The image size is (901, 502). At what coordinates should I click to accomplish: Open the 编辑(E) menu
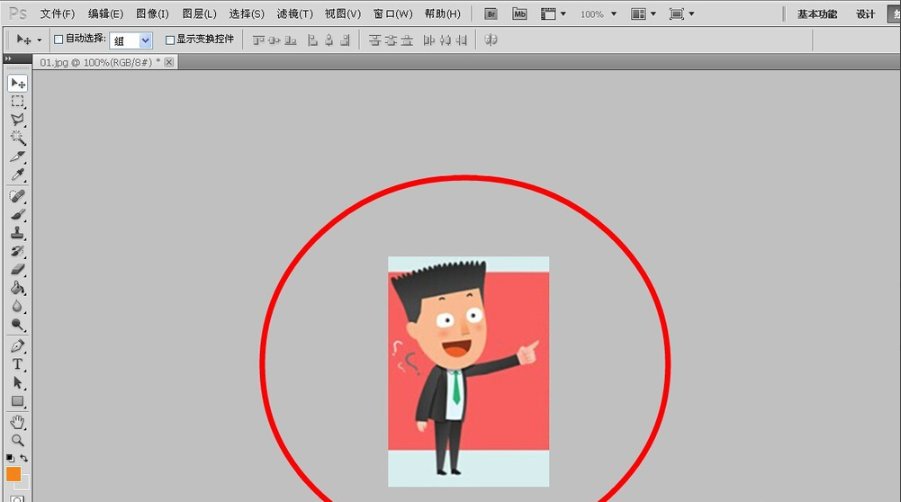point(106,14)
